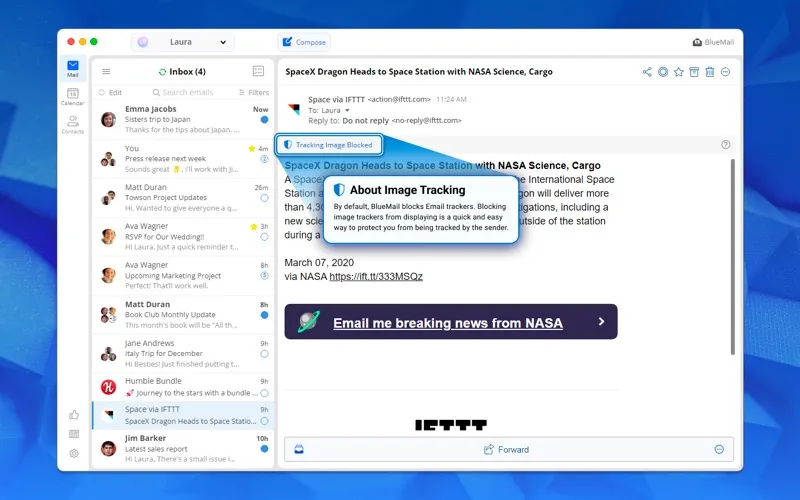Open the Filters dropdown
800x500 pixels.
point(254,92)
